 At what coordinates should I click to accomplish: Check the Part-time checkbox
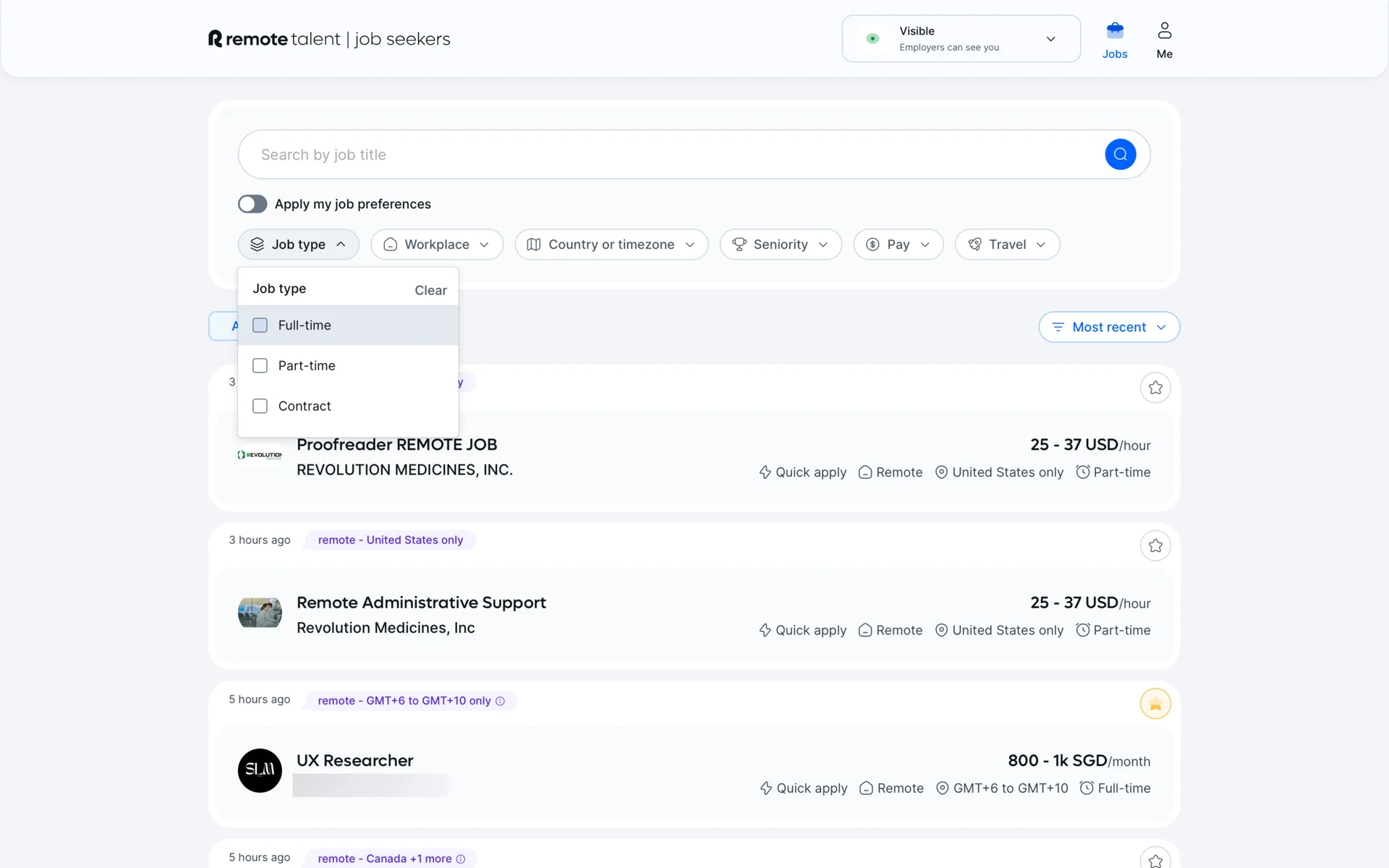coord(260,366)
